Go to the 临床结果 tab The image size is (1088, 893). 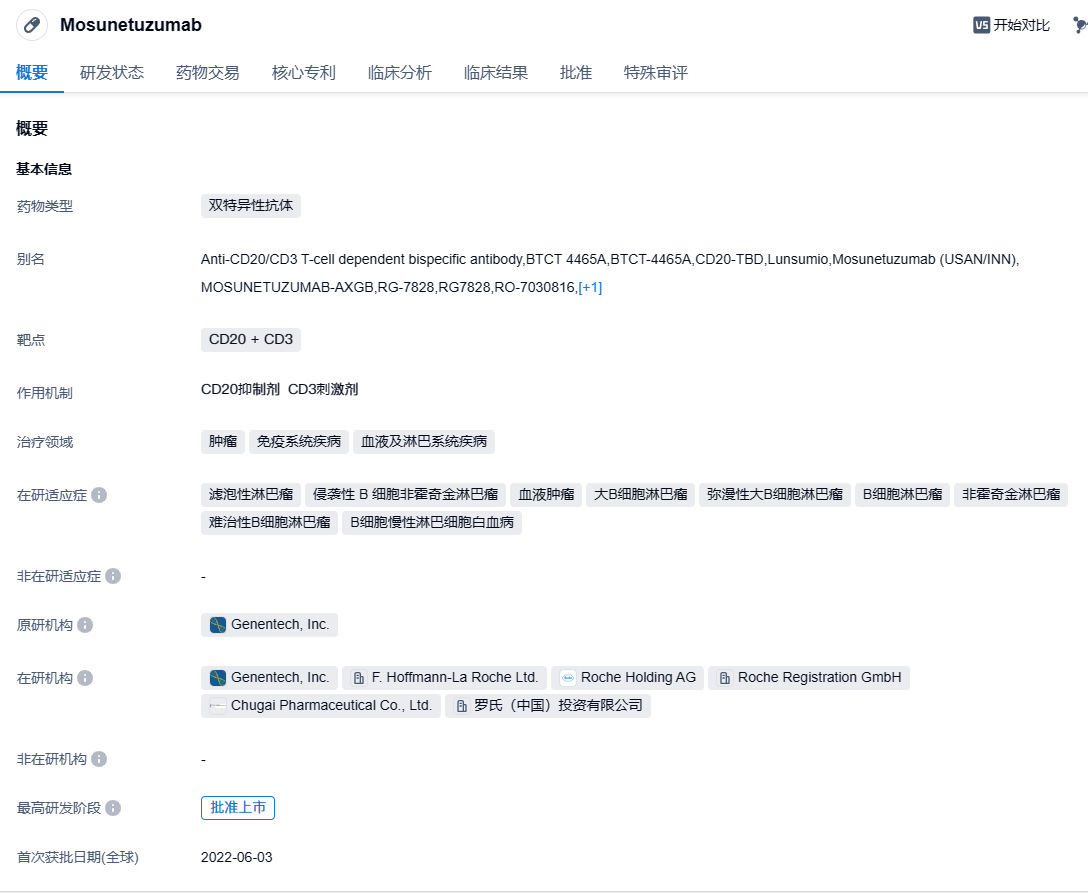(x=496, y=72)
